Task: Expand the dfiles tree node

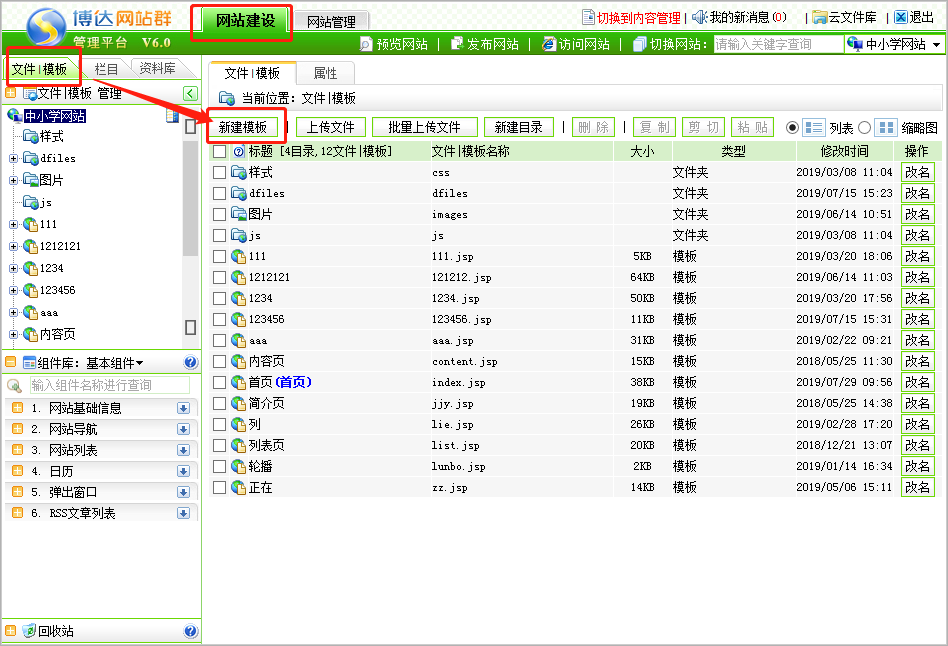Action: (14, 158)
